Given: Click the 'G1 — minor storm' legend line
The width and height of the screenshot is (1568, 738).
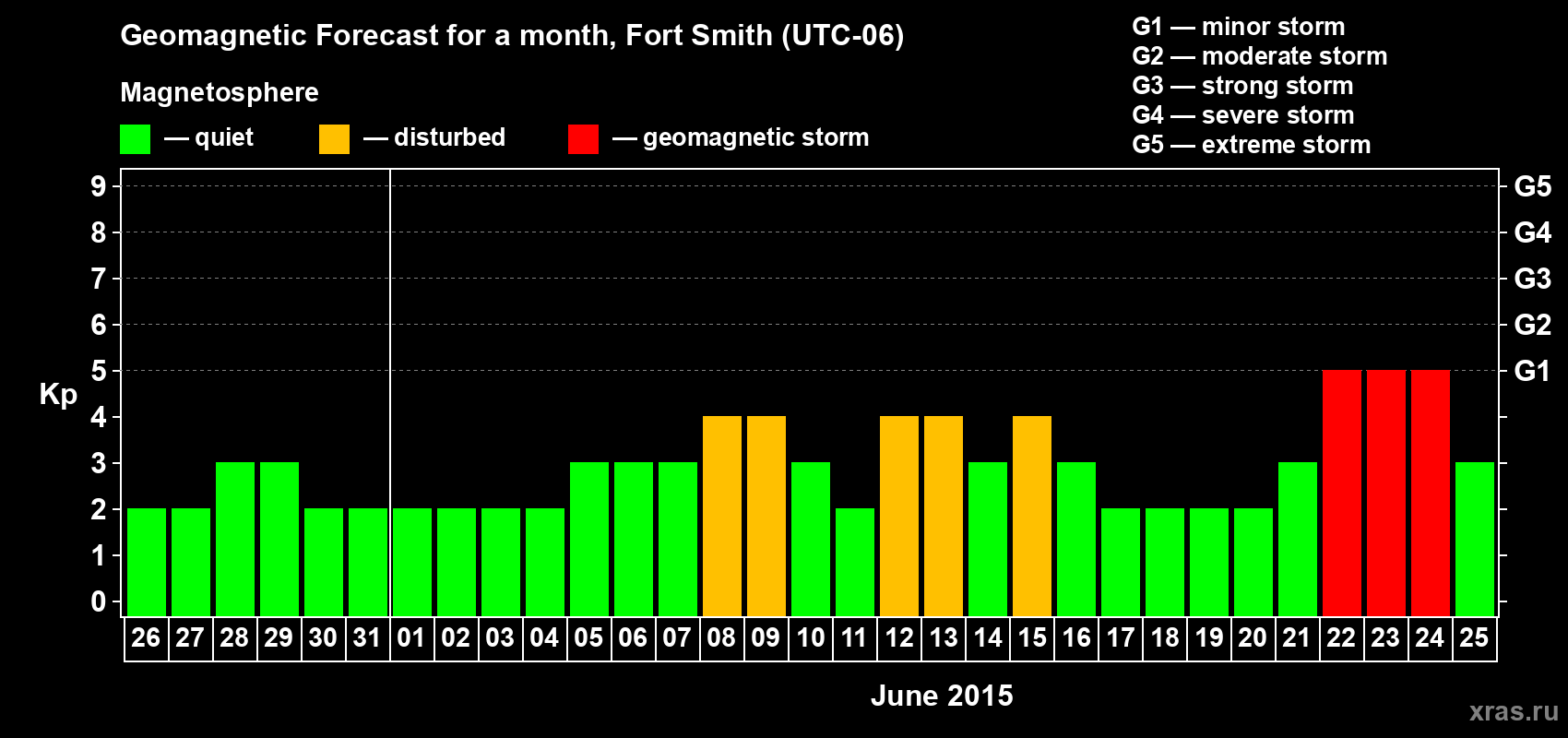Looking at the screenshot, I should tap(1238, 27).
